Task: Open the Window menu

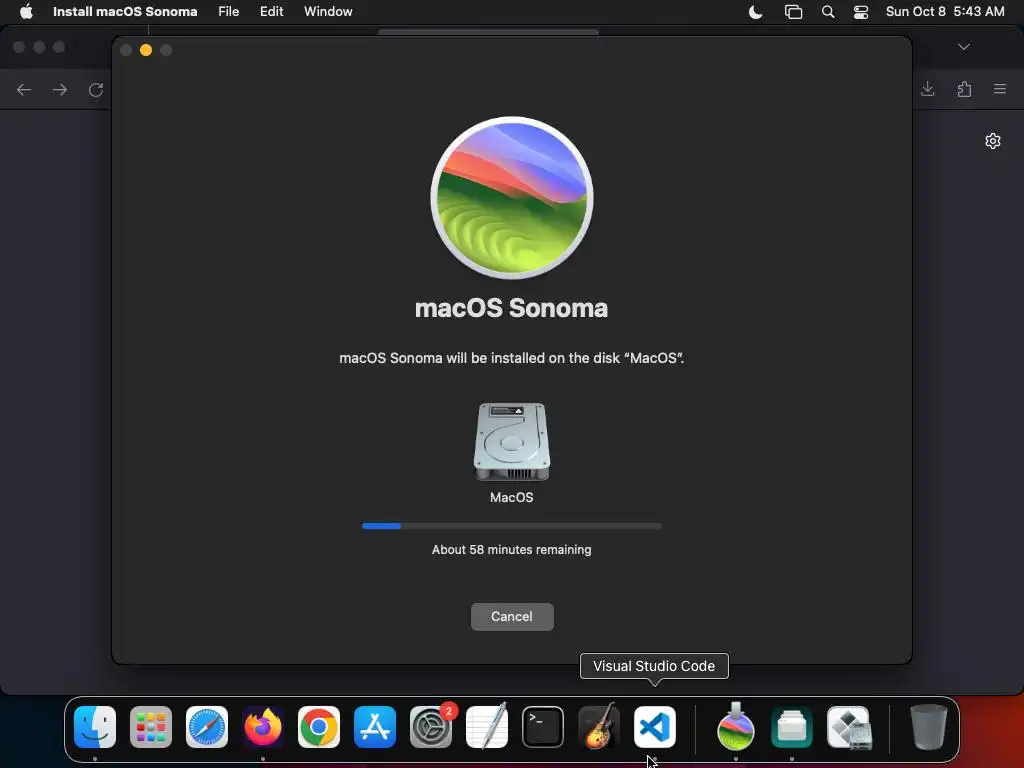Action: (328, 12)
